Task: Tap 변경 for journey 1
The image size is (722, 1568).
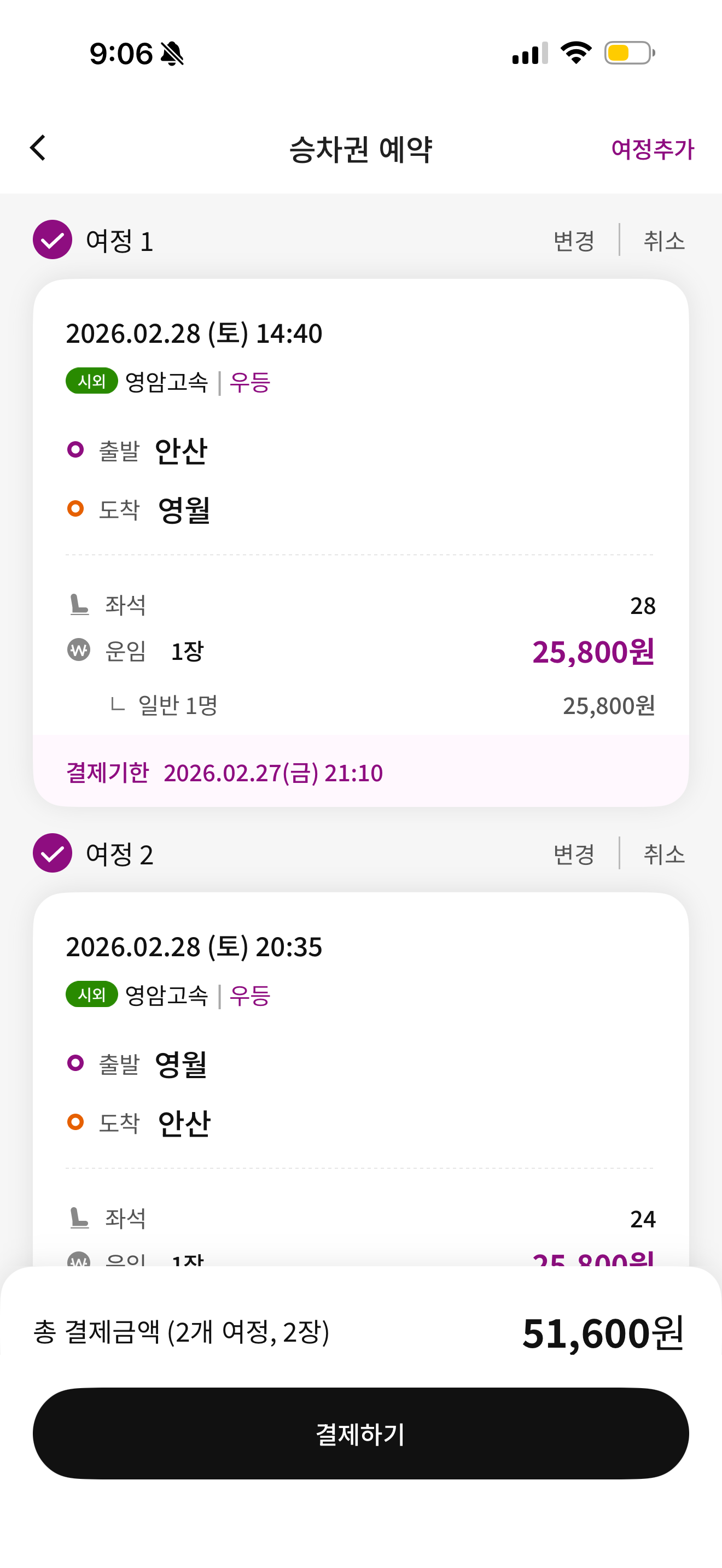Action: pos(573,241)
